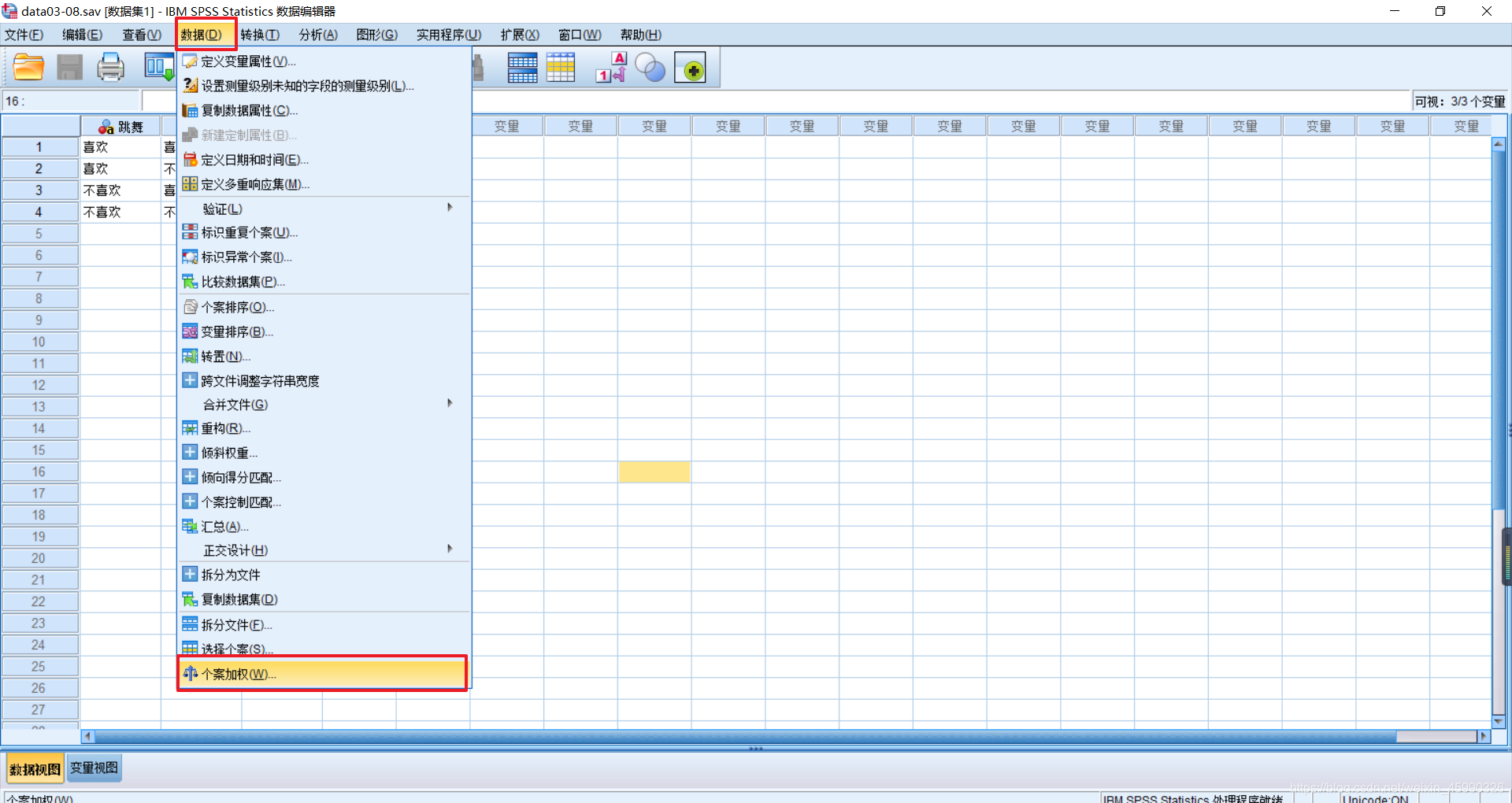Click the horizontal scrollbar right arrow
Viewport: 1512px width, 803px height.
1484,736
